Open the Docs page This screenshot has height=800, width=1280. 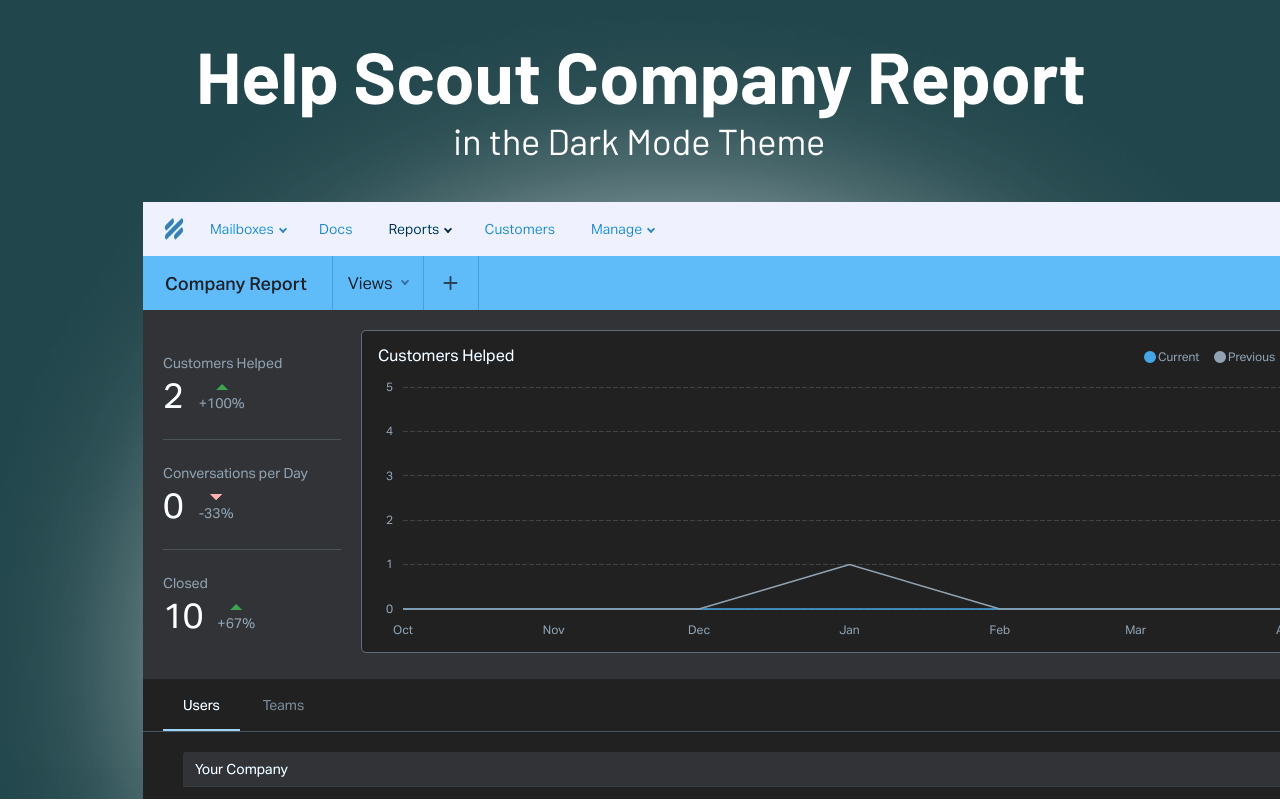point(335,229)
